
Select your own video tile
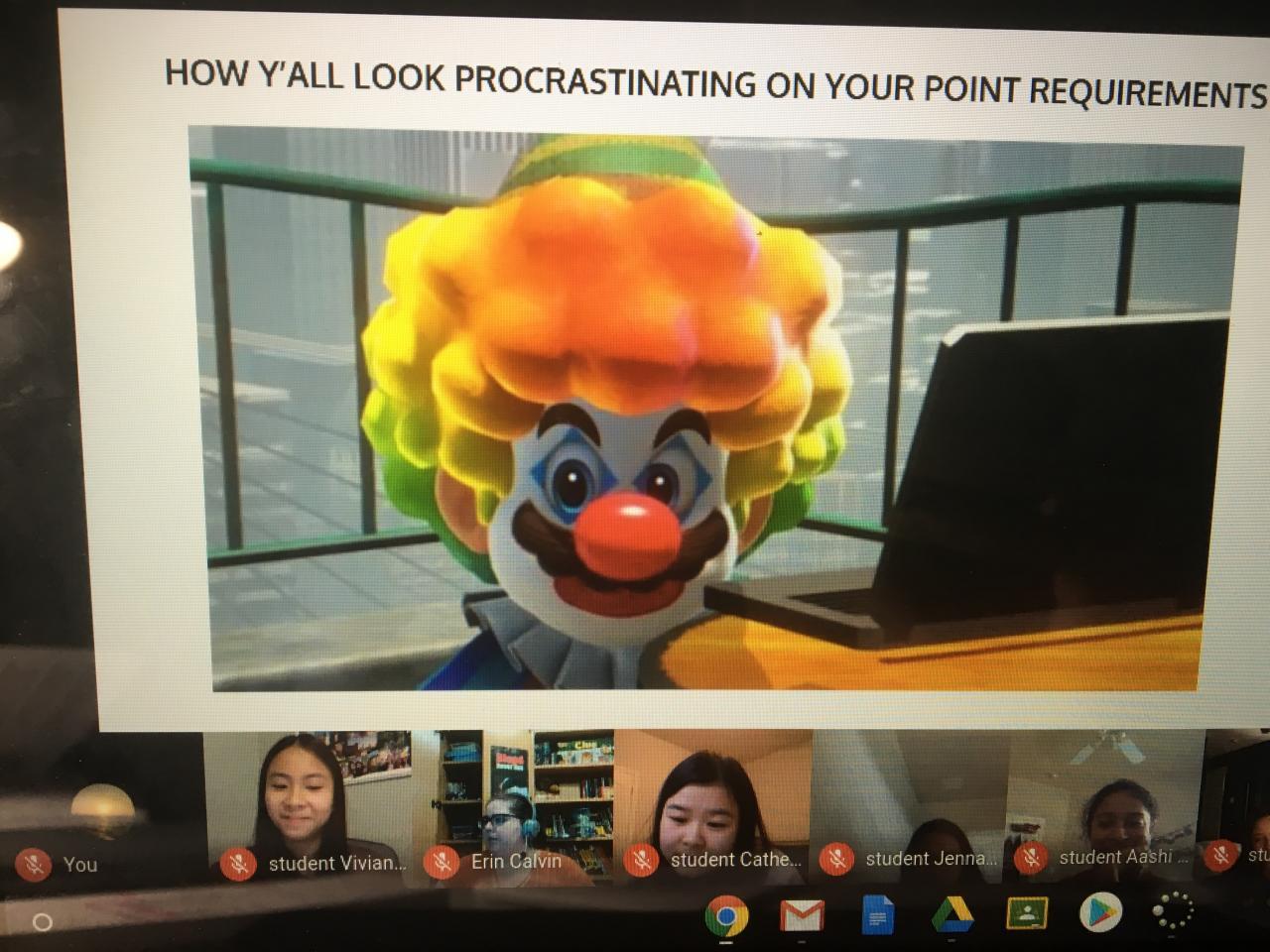point(101,809)
